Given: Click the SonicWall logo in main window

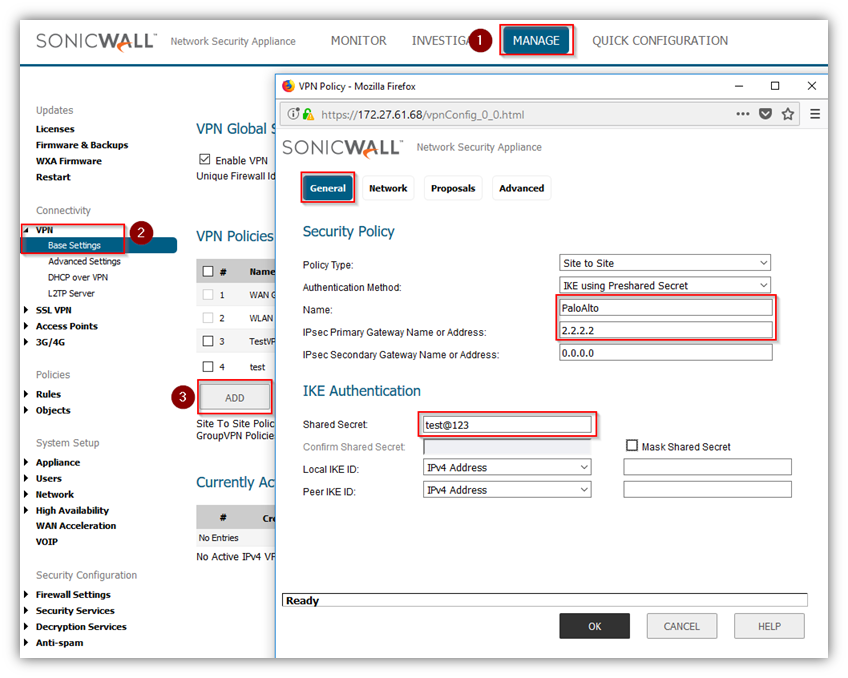Looking at the screenshot, I should [x=96, y=41].
